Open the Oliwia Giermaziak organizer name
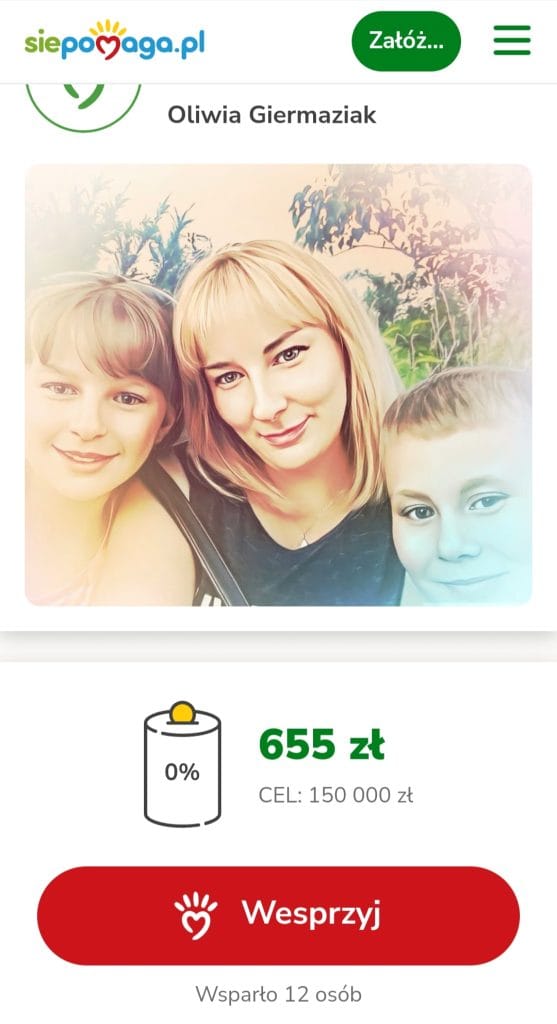Screen dimensions: 557x1024 [x=272, y=115]
